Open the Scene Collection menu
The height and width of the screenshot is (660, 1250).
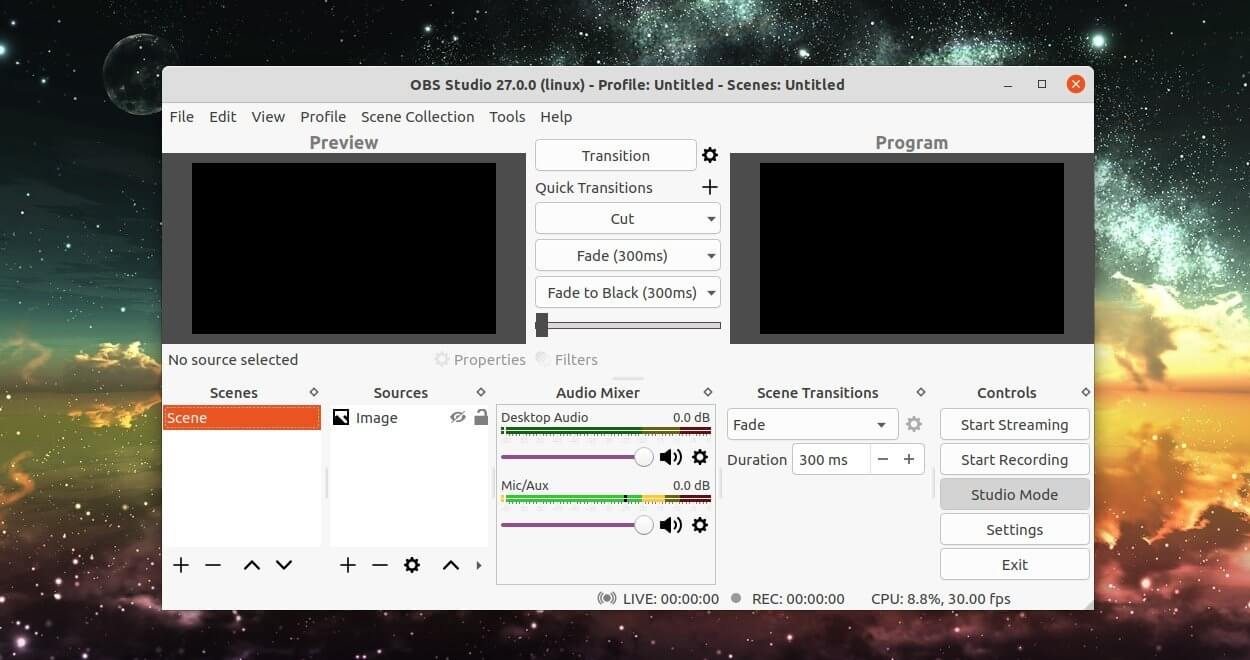pos(417,117)
